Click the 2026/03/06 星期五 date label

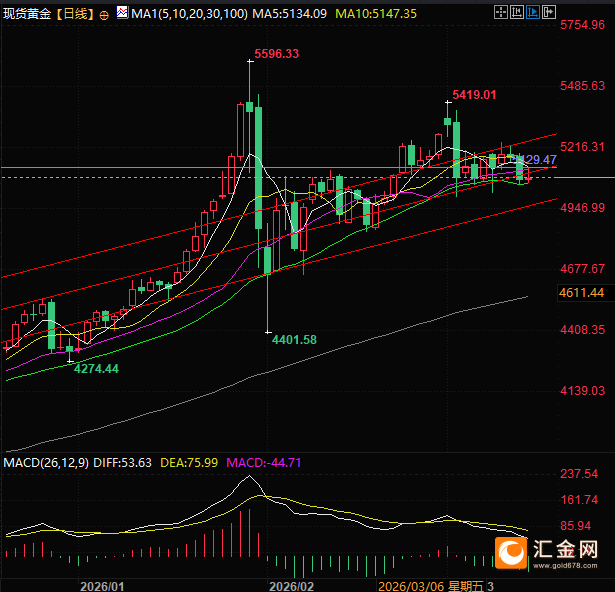click(x=431, y=586)
